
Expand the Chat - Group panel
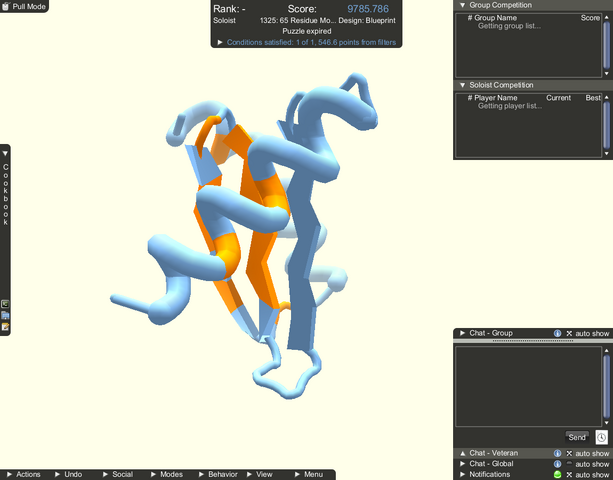click(x=463, y=333)
